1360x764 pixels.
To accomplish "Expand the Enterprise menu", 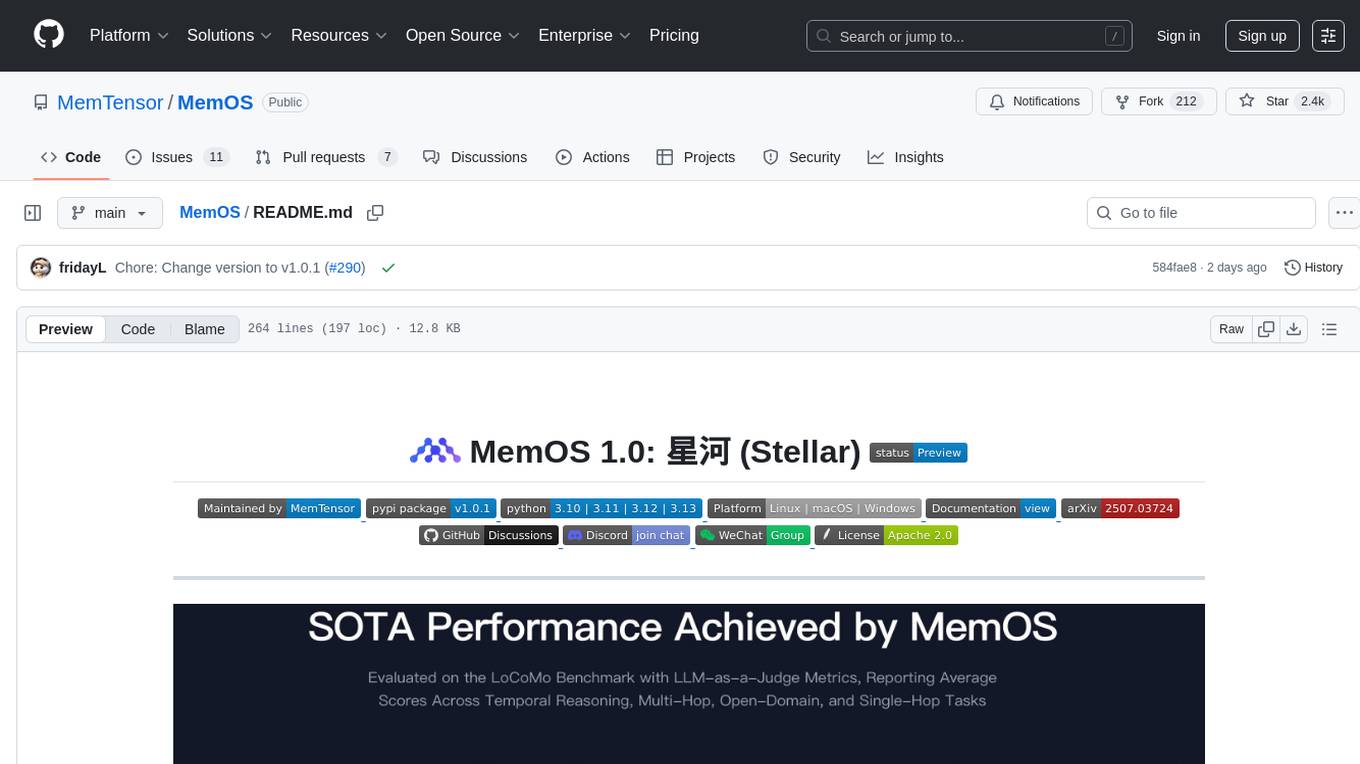I will pyautogui.click(x=584, y=35).
